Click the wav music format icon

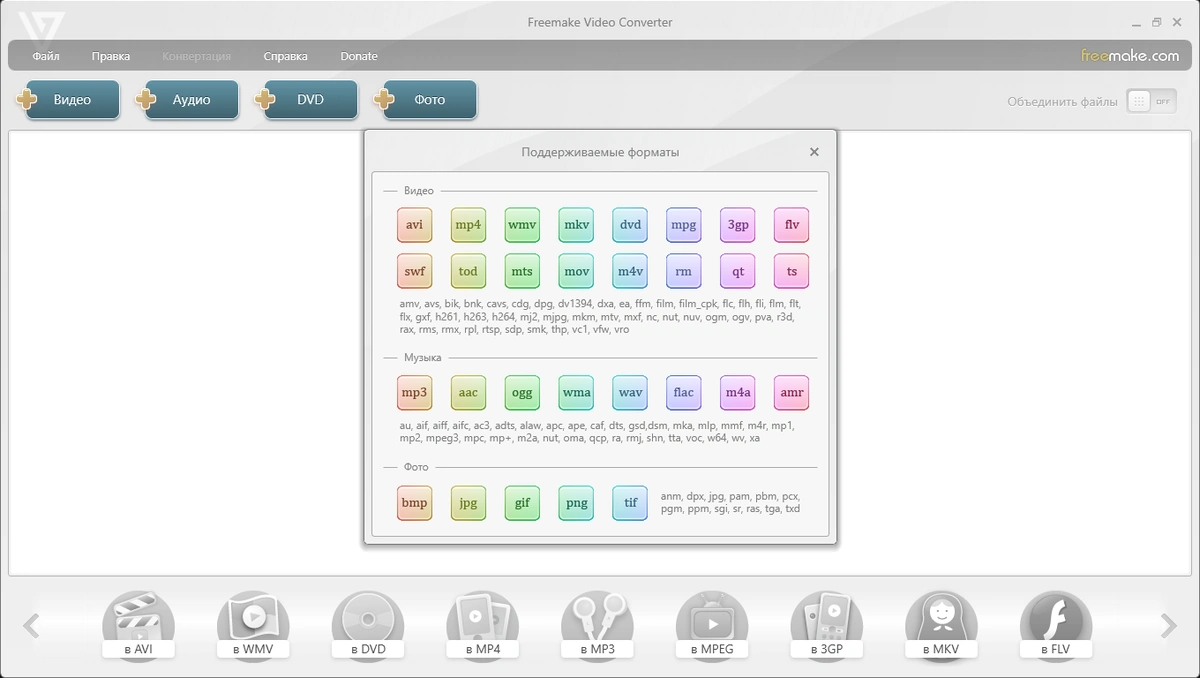pyautogui.click(x=630, y=393)
